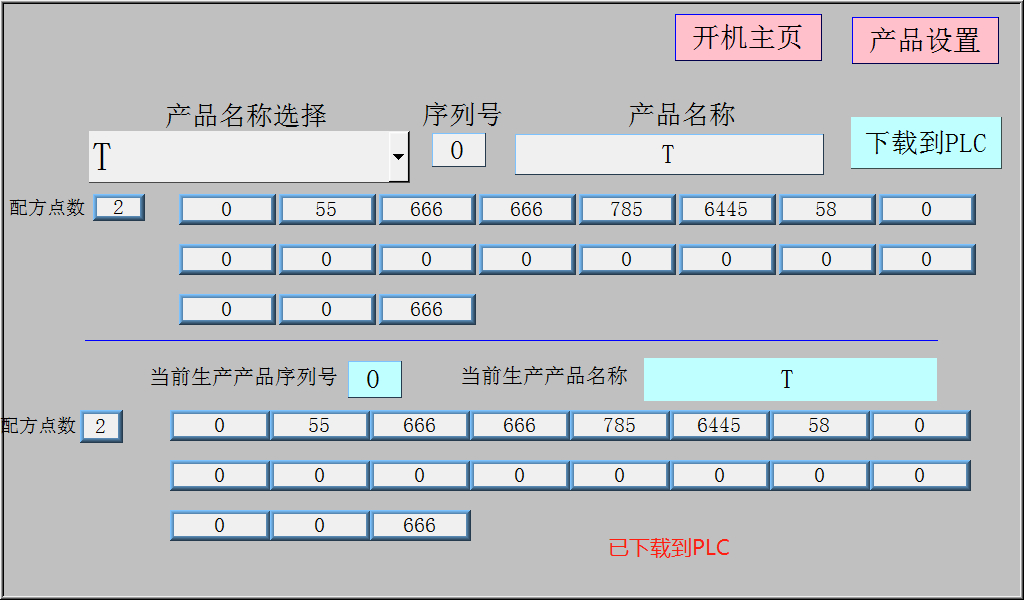Click the 产品名称选择 combo box showing T
This screenshot has width=1024, height=600.
tap(238, 157)
